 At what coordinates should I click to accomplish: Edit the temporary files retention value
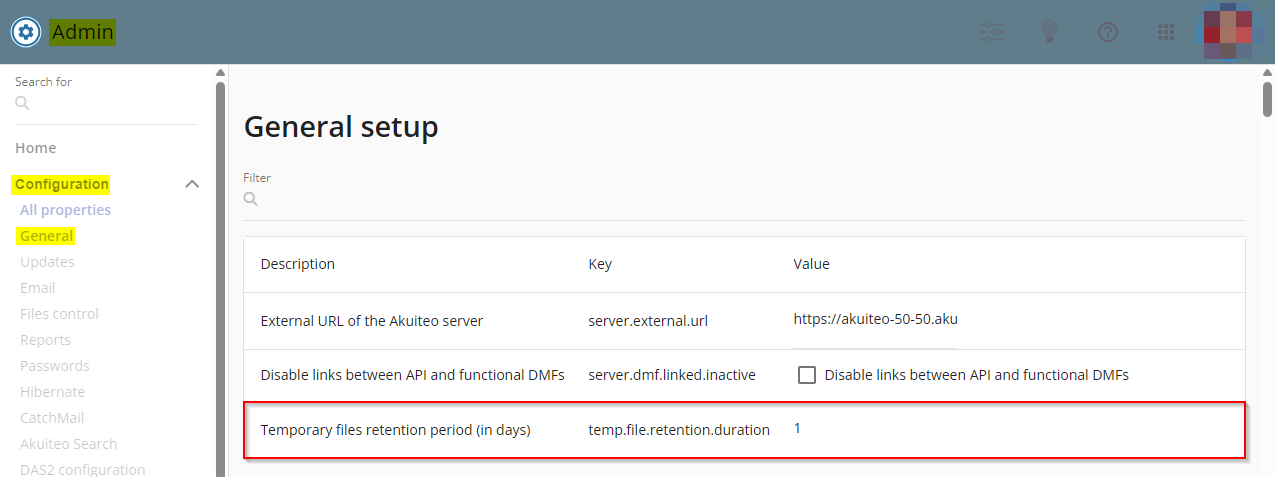(798, 428)
